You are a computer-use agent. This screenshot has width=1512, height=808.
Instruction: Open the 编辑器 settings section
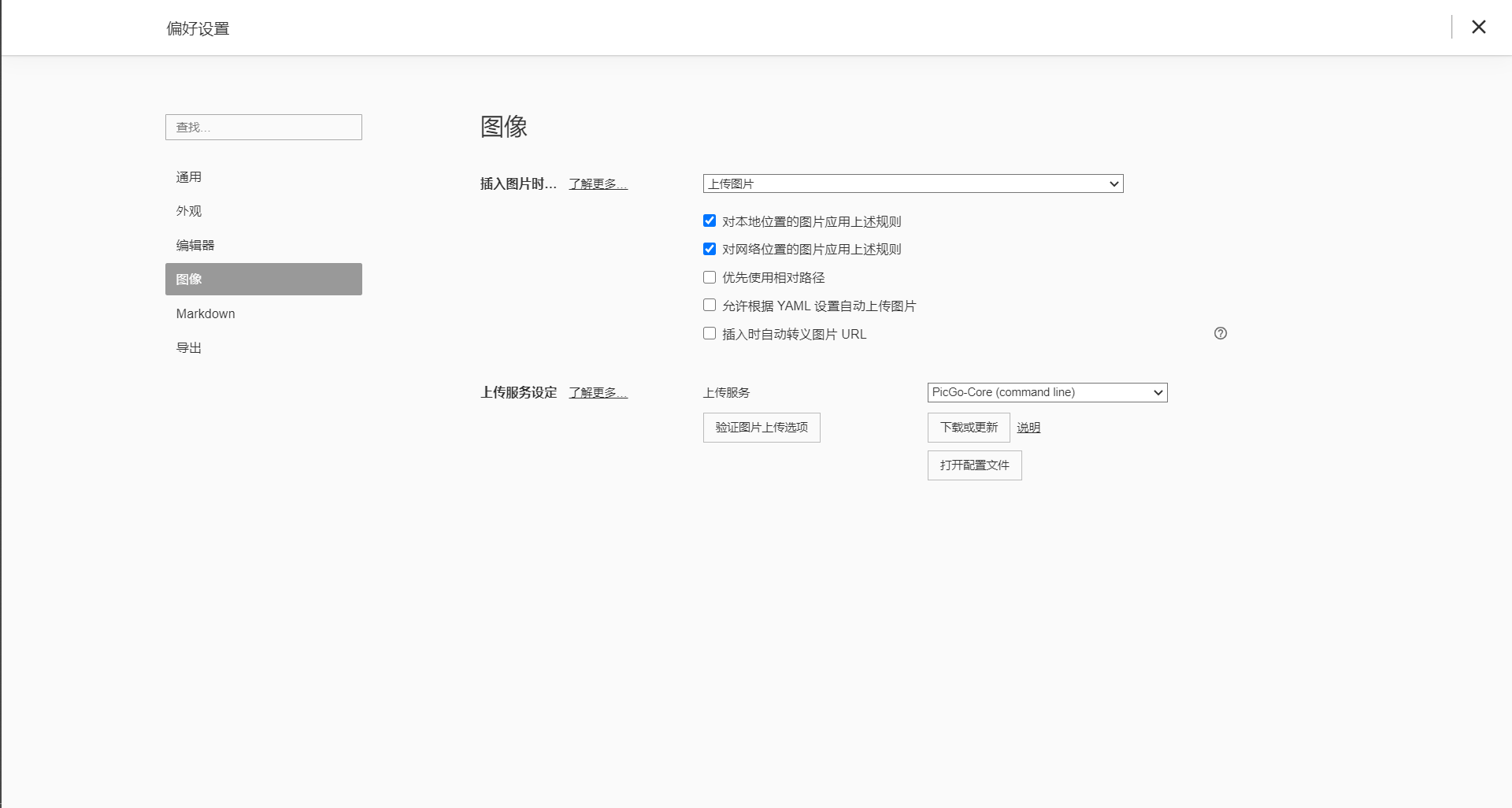point(264,245)
